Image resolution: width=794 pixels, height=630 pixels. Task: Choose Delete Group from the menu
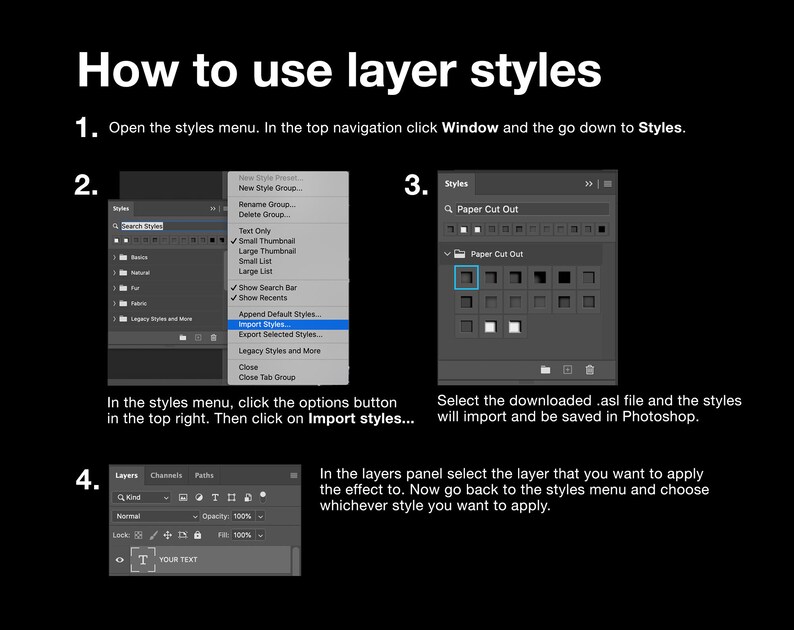click(264, 215)
